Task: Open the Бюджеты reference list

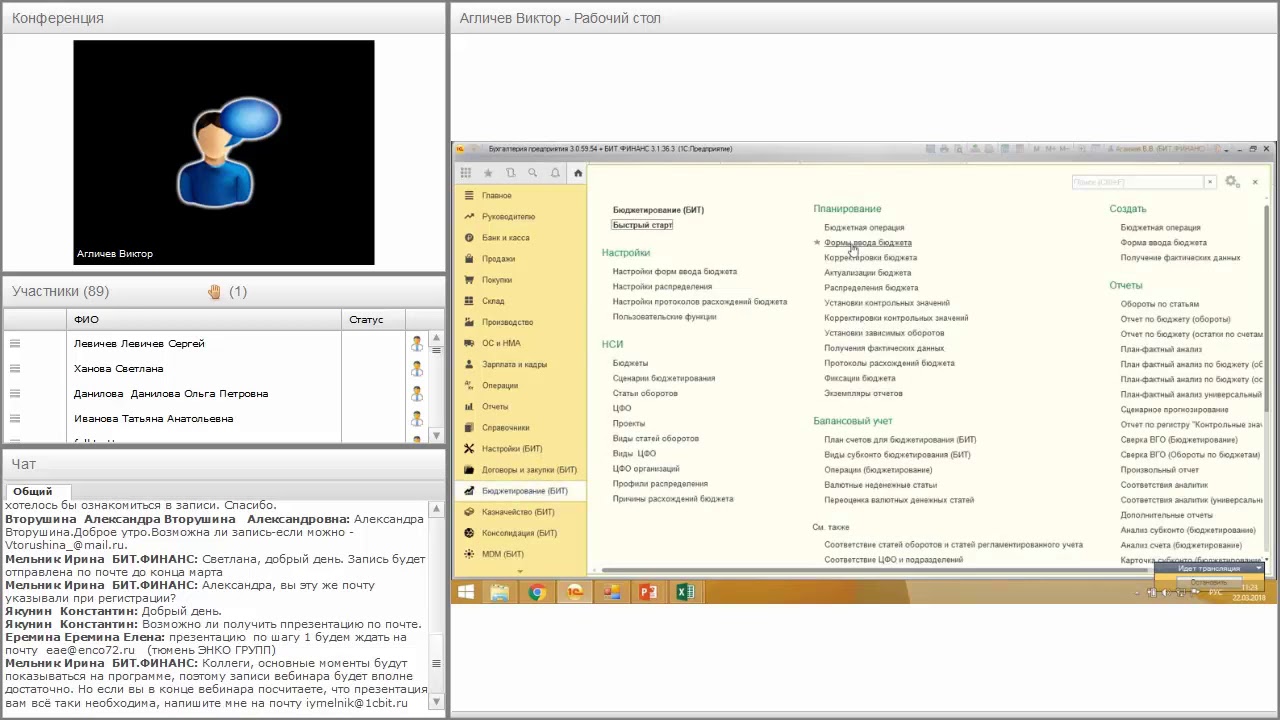Action: 630,363
